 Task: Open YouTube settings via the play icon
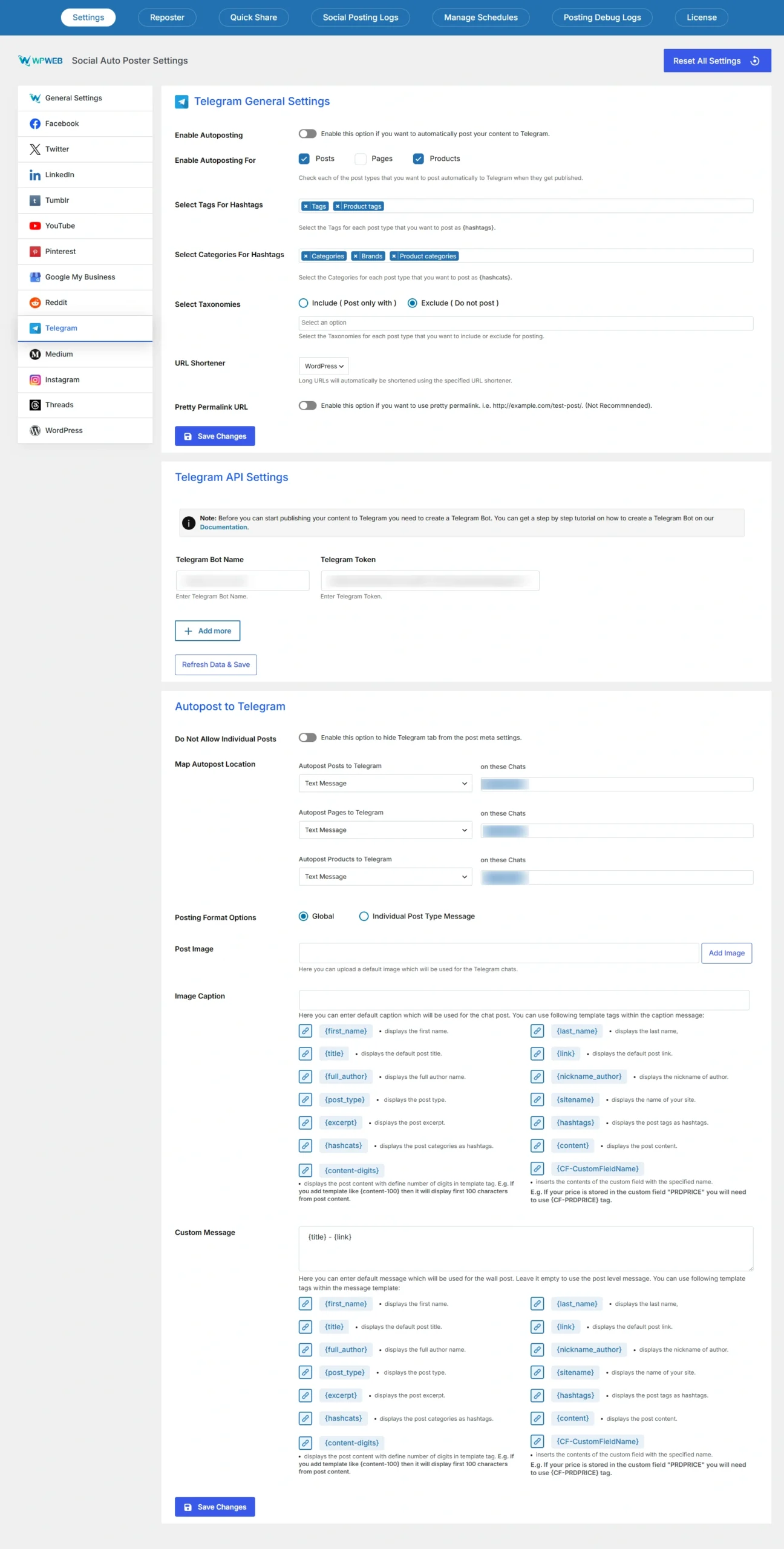coord(35,226)
